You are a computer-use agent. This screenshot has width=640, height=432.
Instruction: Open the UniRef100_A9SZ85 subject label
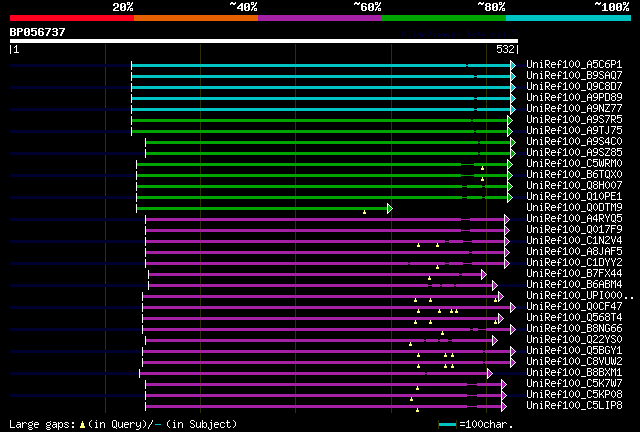tap(574, 153)
